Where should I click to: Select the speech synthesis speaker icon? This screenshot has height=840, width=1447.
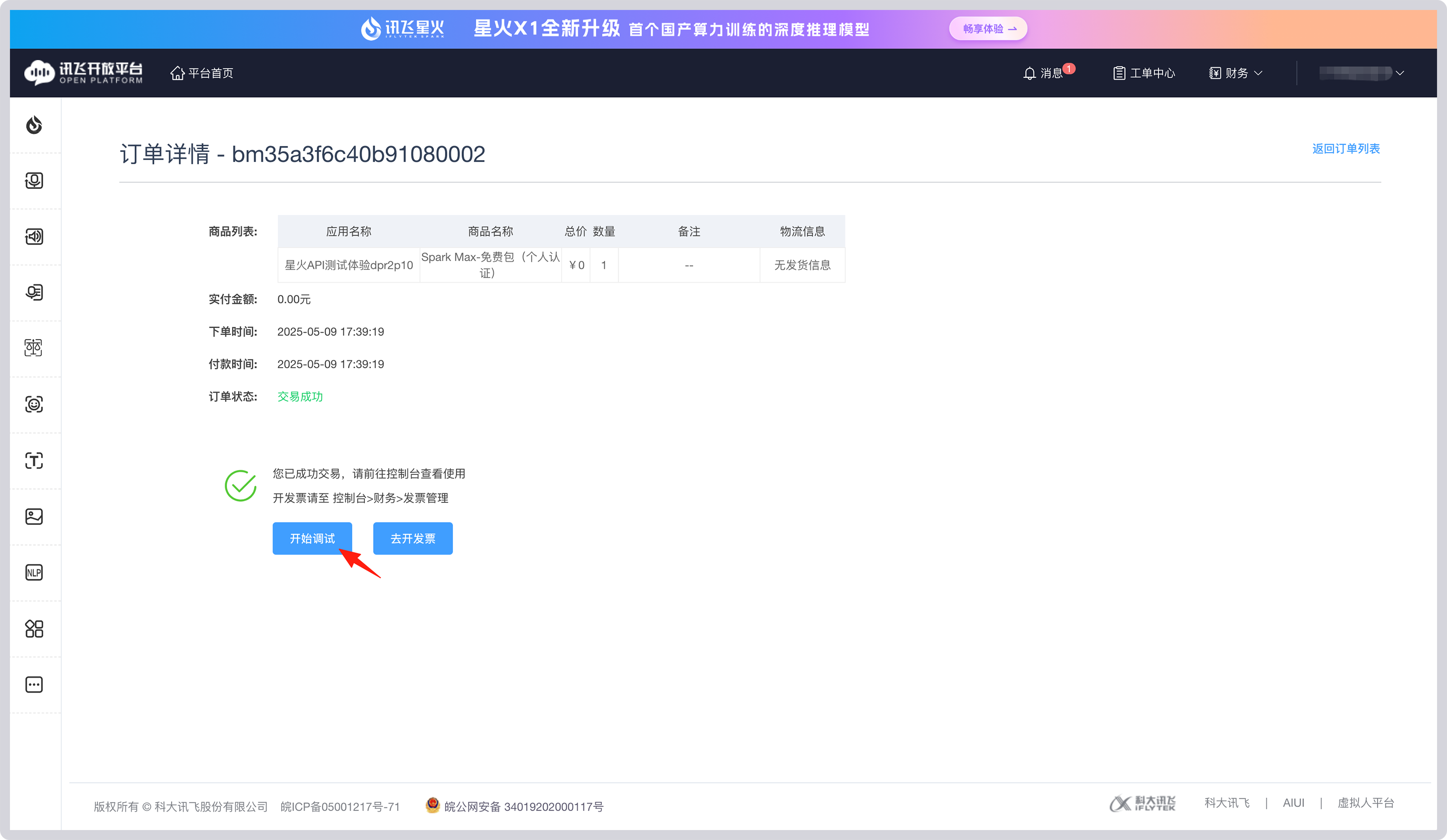tap(34, 236)
